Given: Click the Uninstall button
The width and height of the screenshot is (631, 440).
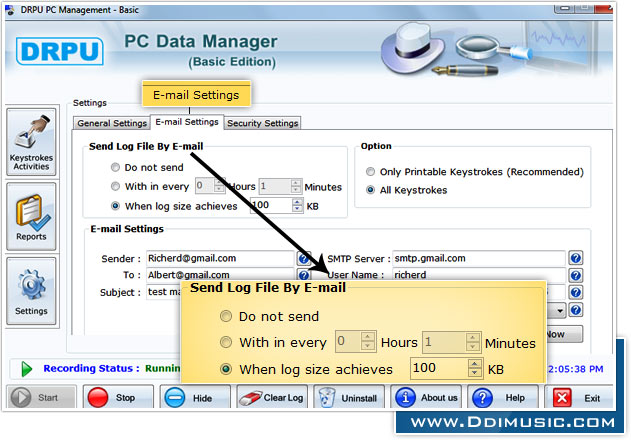Looking at the screenshot, I should click(349, 398).
